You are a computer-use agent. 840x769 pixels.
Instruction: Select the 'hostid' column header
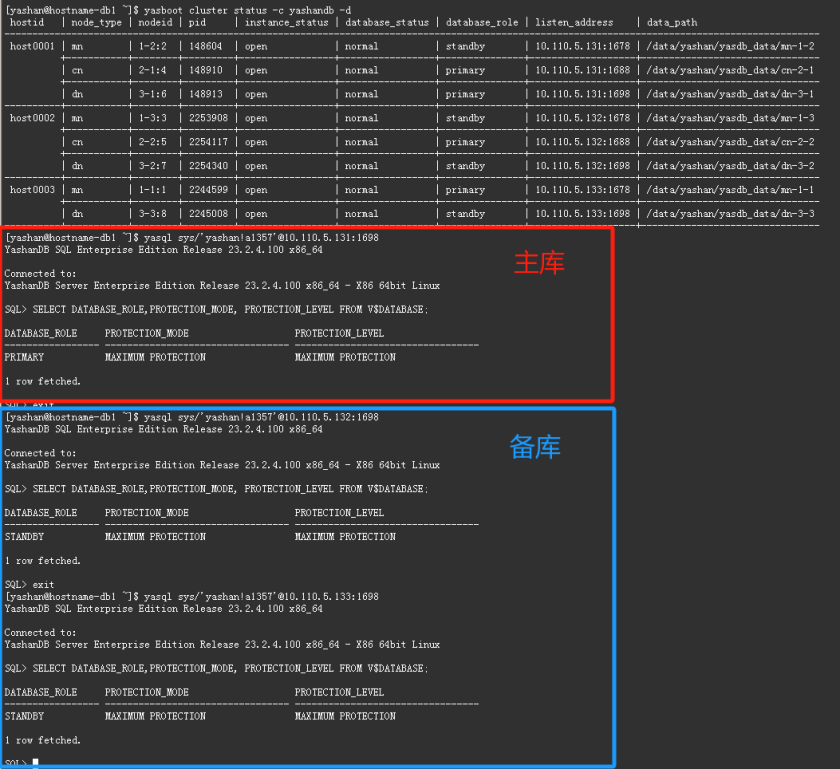click(x=27, y=23)
